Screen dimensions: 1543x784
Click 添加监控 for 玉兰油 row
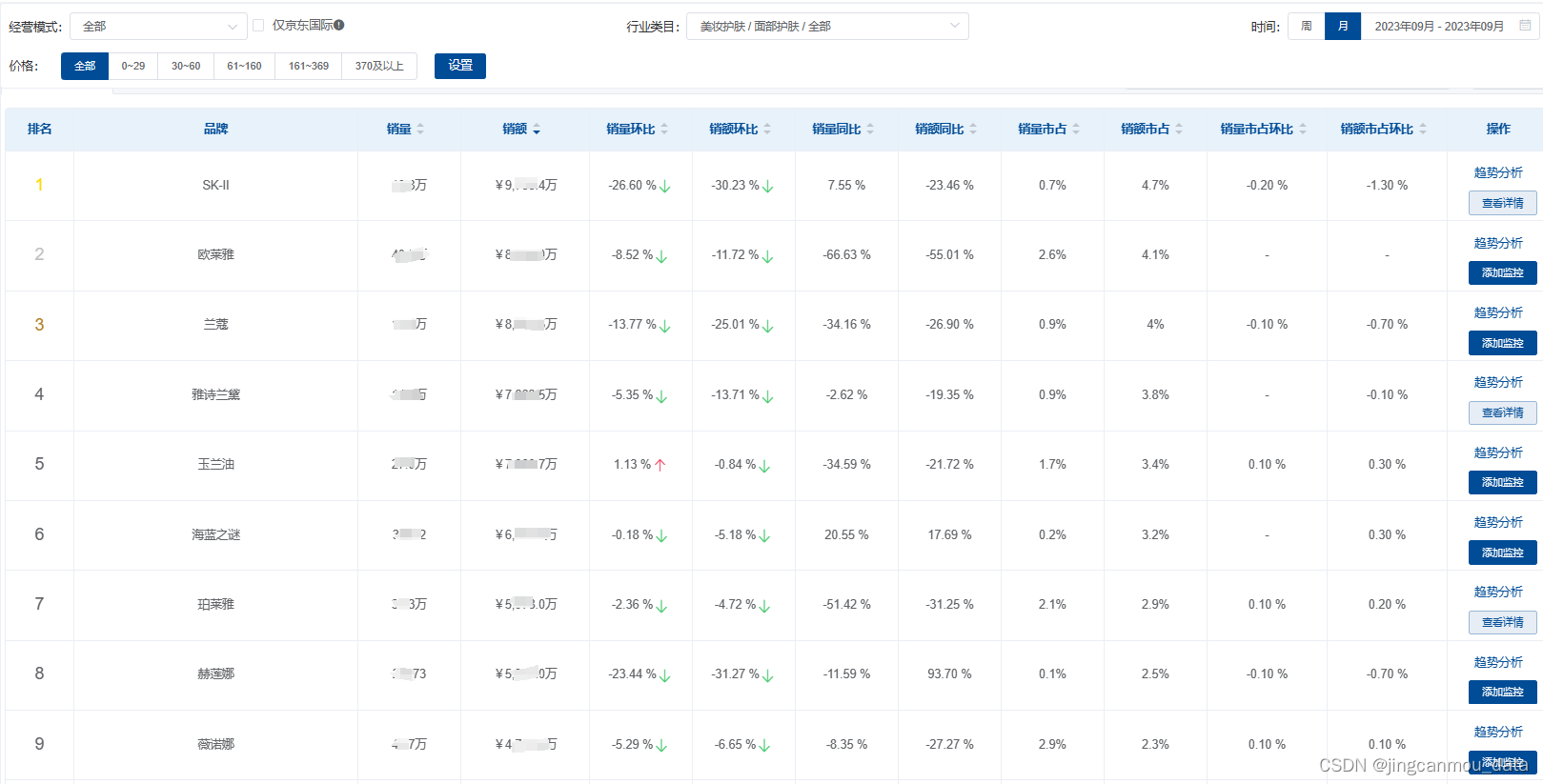(x=1503, y=482)
